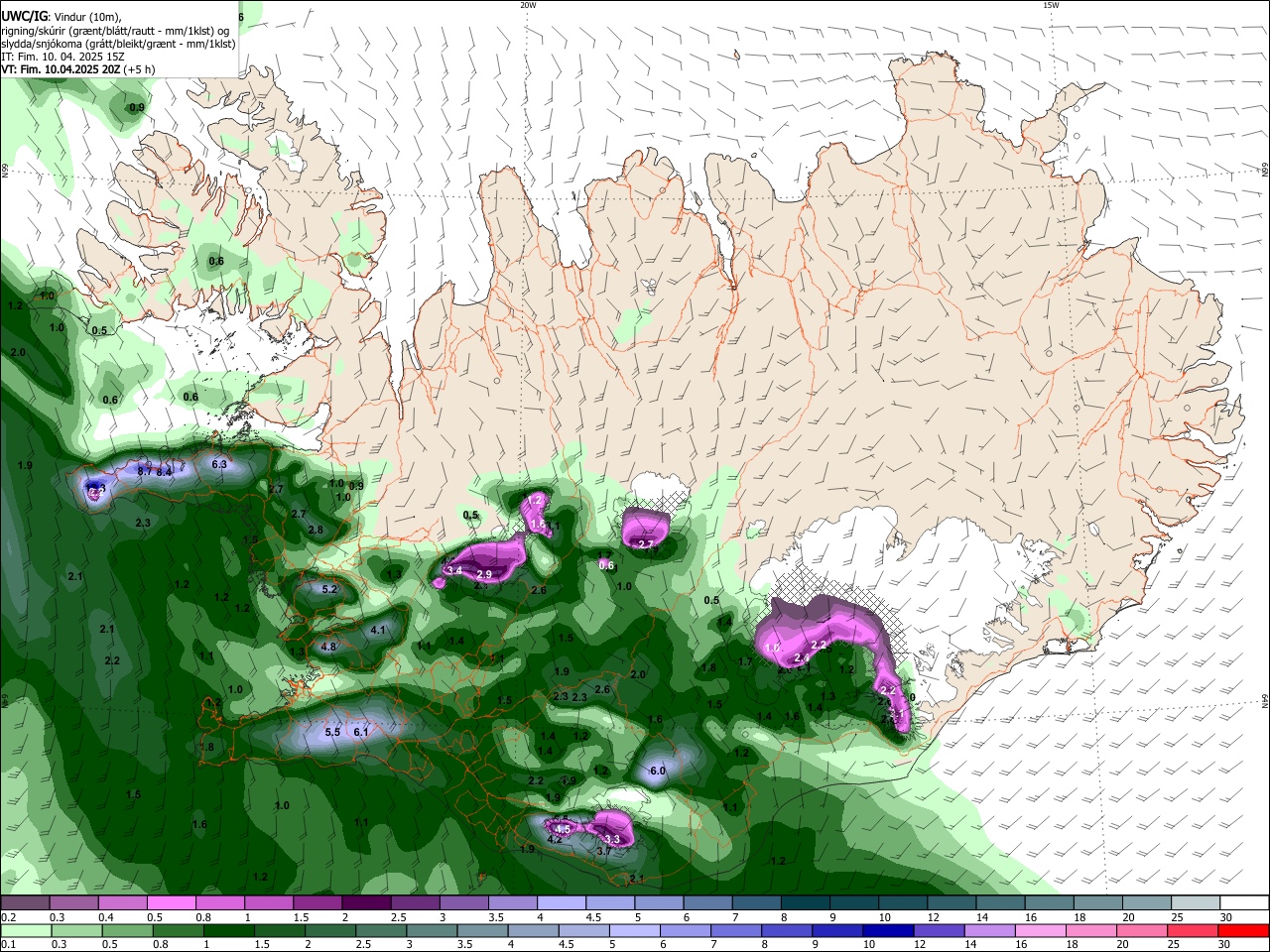The width and height of the screenshot is (1270, 952).
Task: Select the lavender 5 swatch in the lower legend row
Action: [634, 931]
